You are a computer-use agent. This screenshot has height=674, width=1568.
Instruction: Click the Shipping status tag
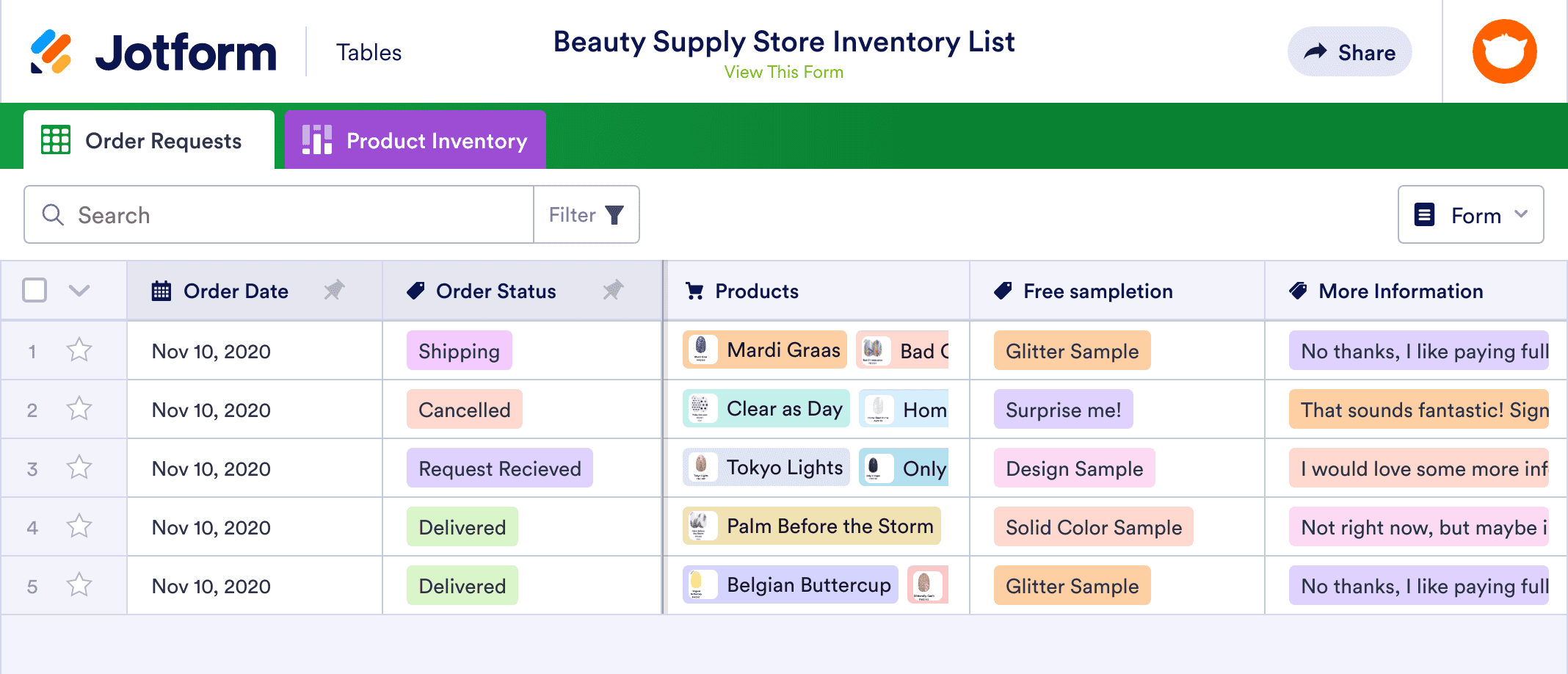click(x=459, y=350)
